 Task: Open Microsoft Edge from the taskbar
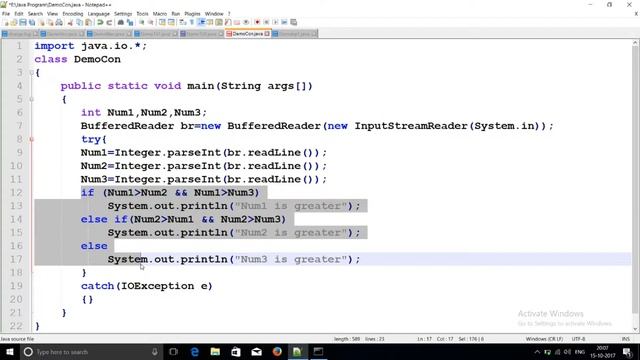click(195, 352)
